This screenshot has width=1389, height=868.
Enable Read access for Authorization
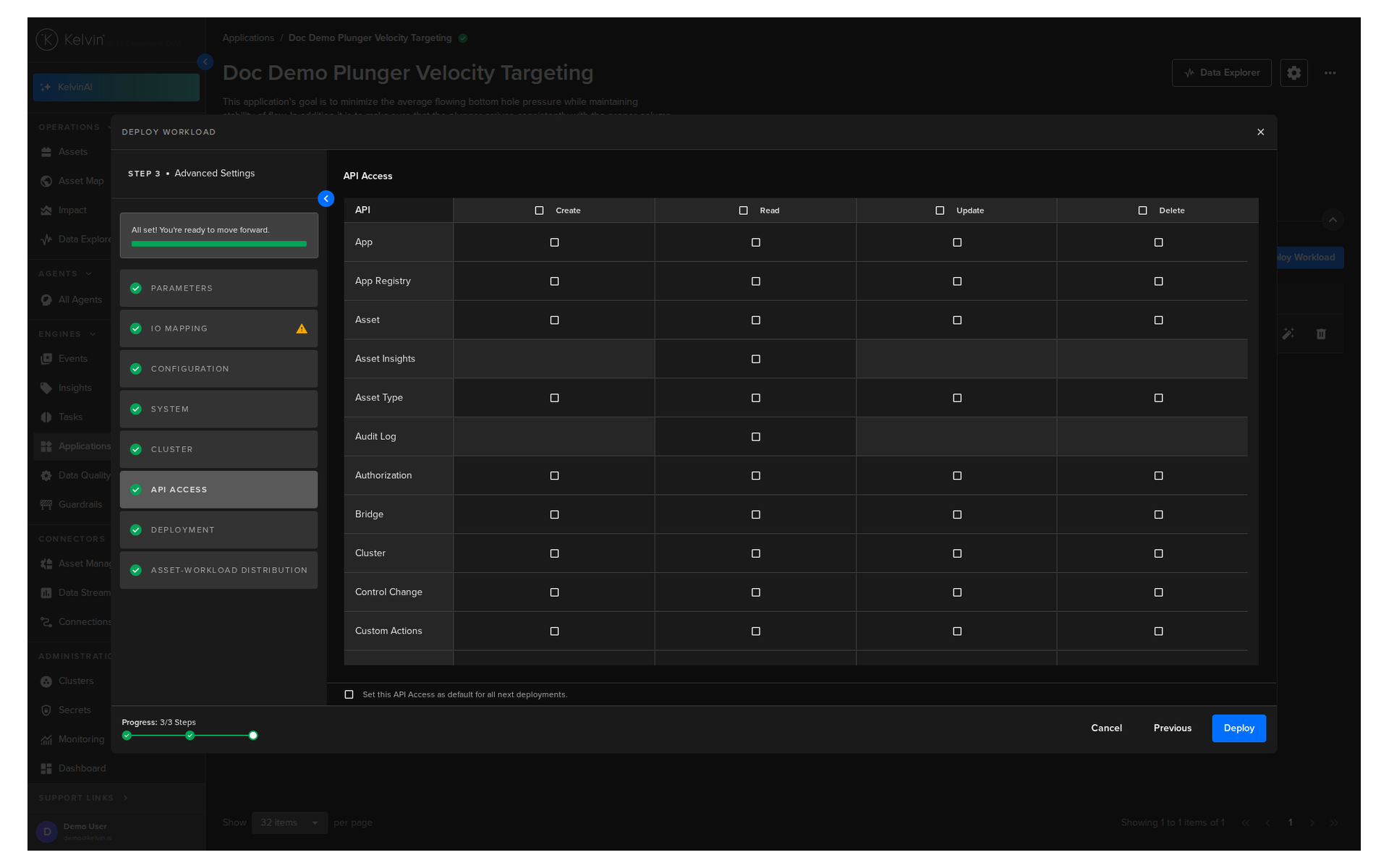(756, 476)
